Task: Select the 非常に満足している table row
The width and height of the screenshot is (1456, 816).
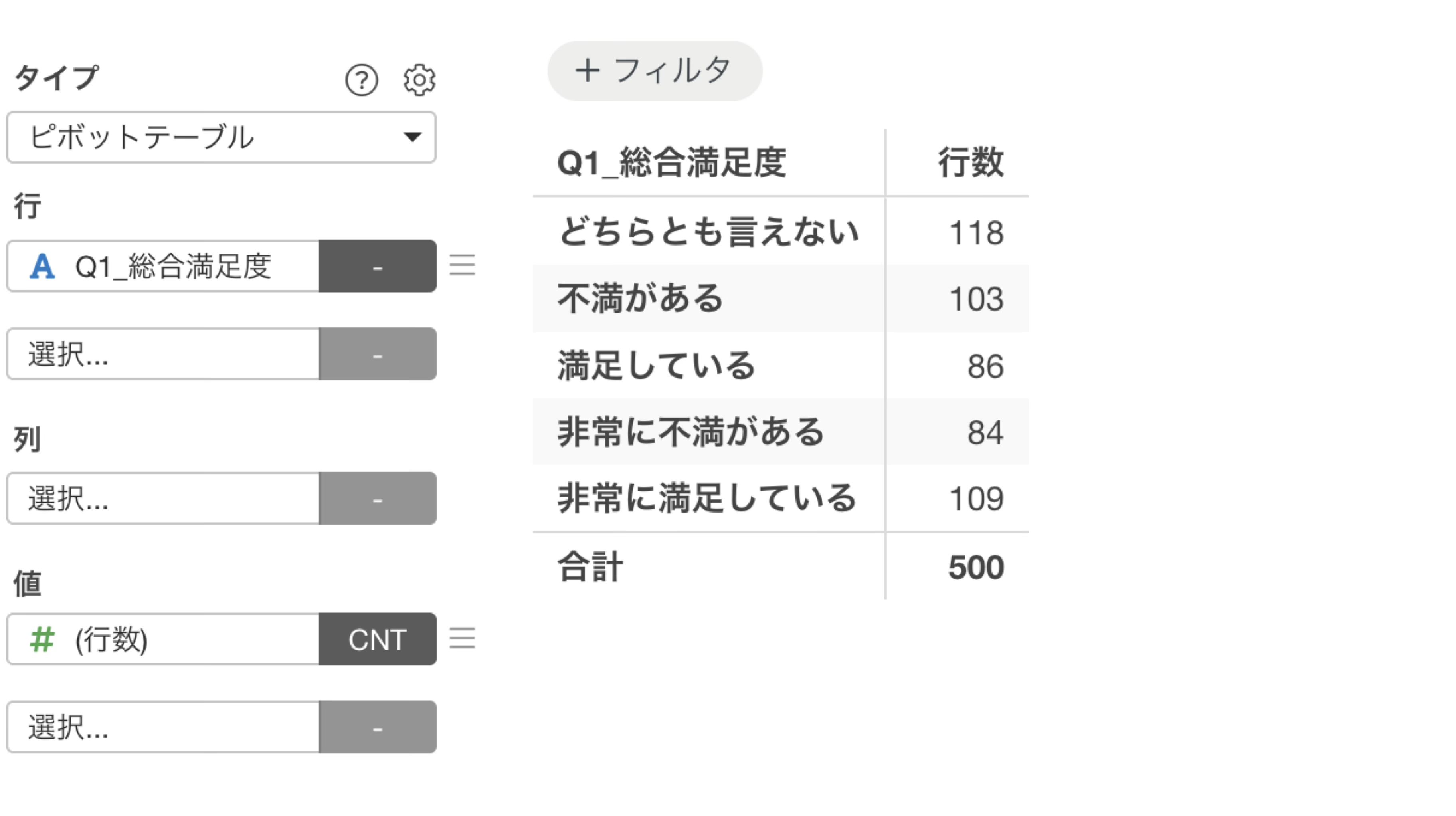Action: 781,498
